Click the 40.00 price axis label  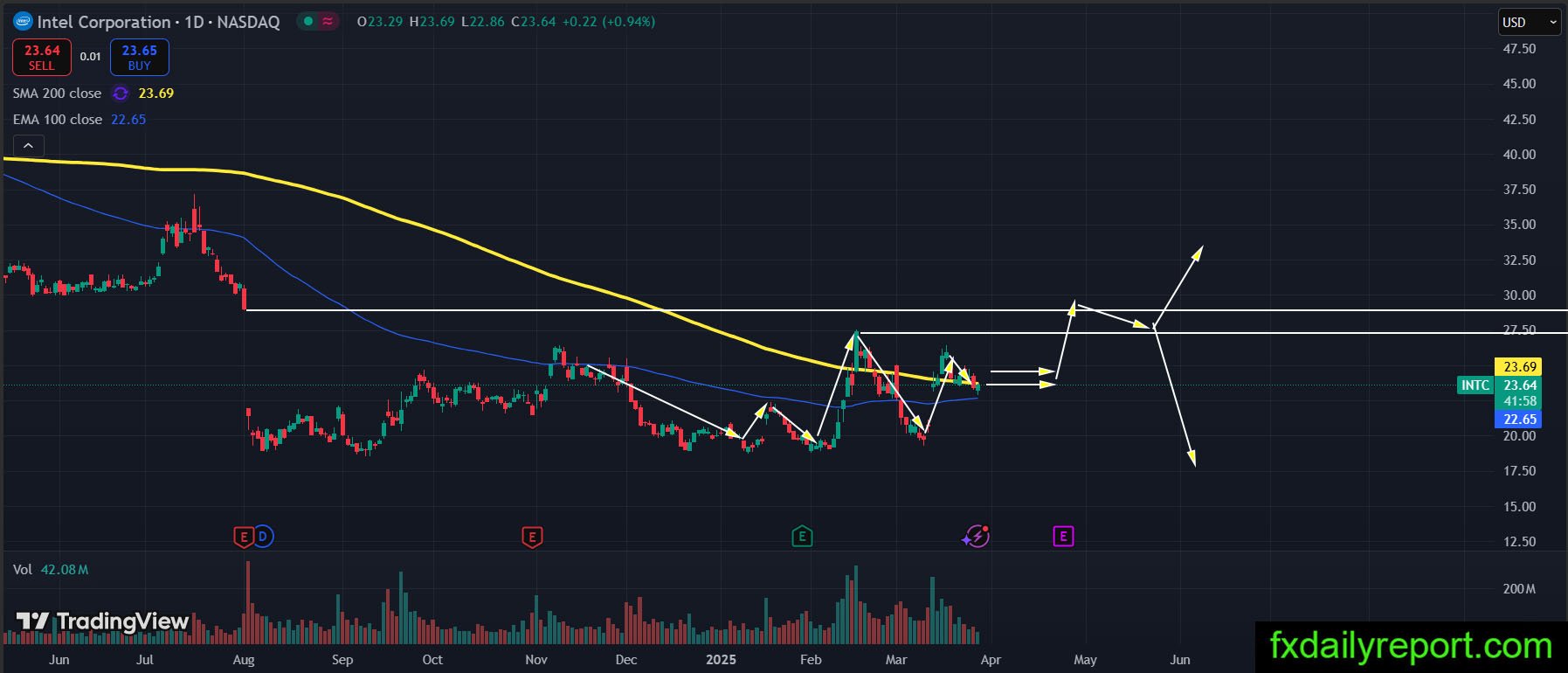pos(1519,155)
